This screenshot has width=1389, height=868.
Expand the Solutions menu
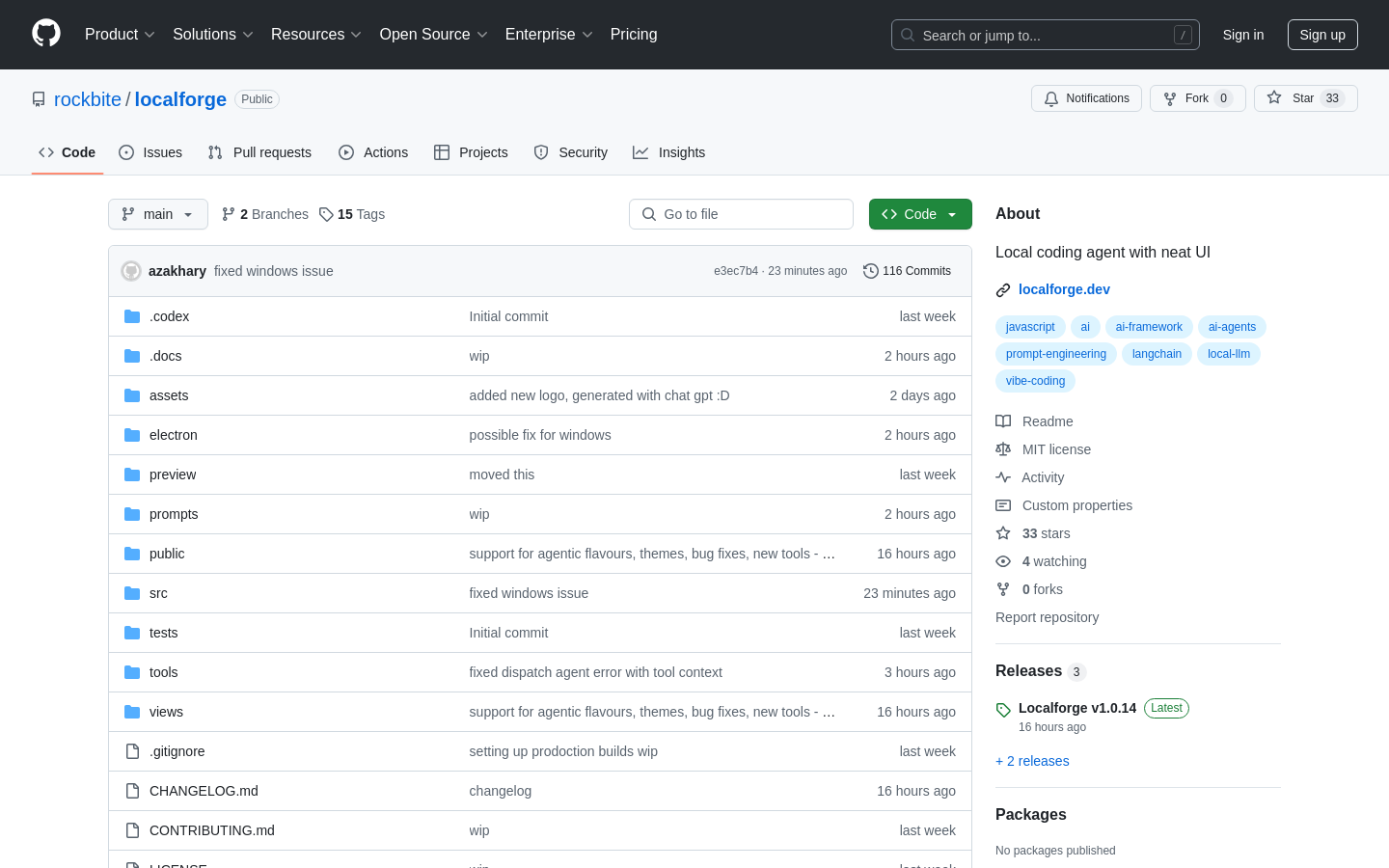(x=213, y=34)
